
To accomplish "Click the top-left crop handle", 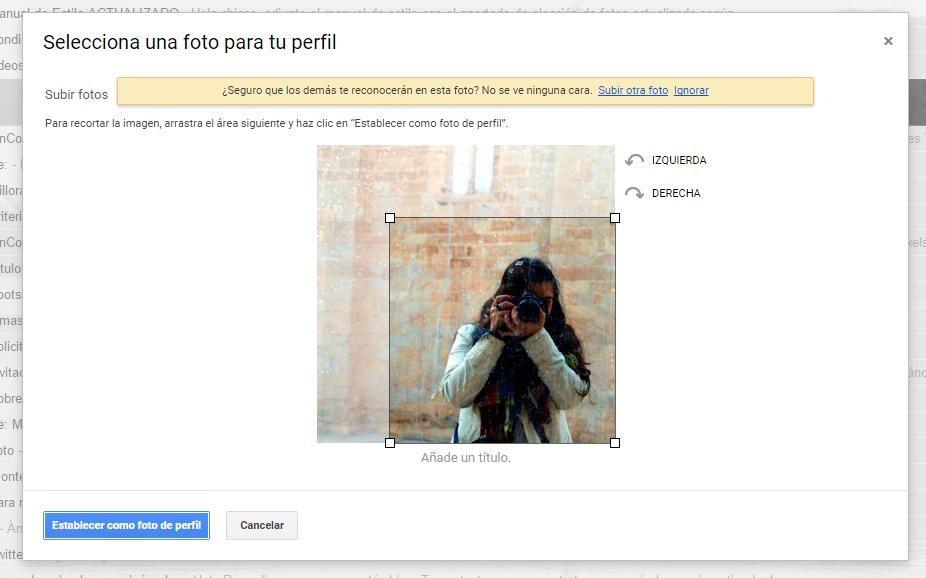I will [x=390, y=218].
